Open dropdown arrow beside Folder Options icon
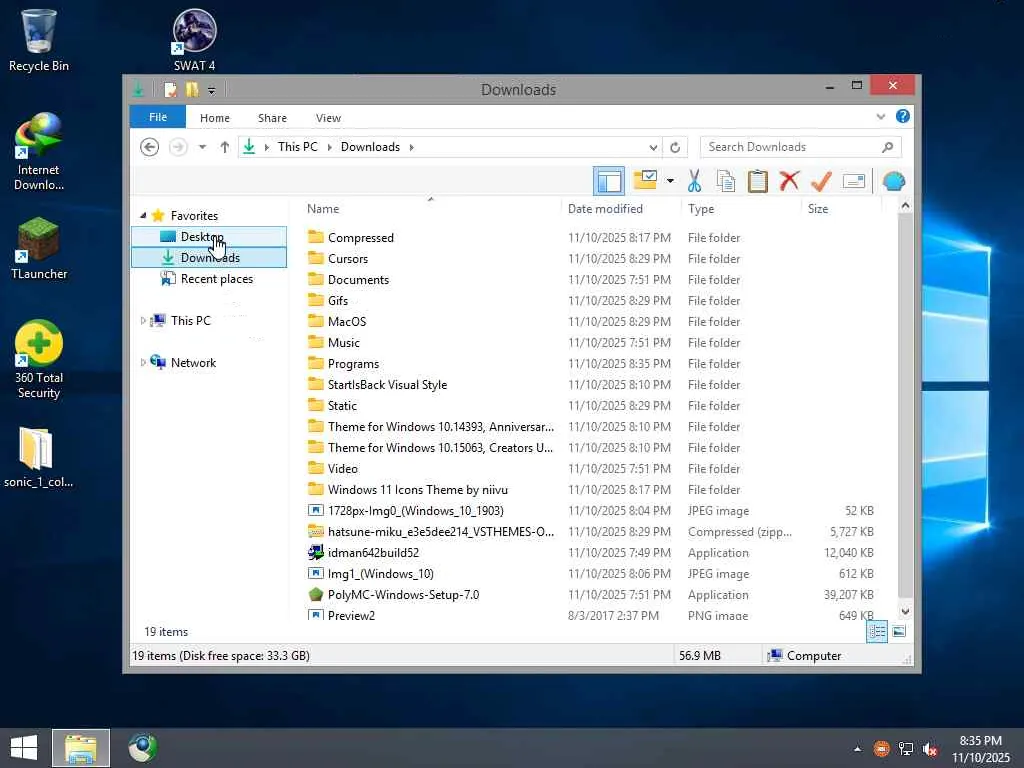 (x=670, y=181)
